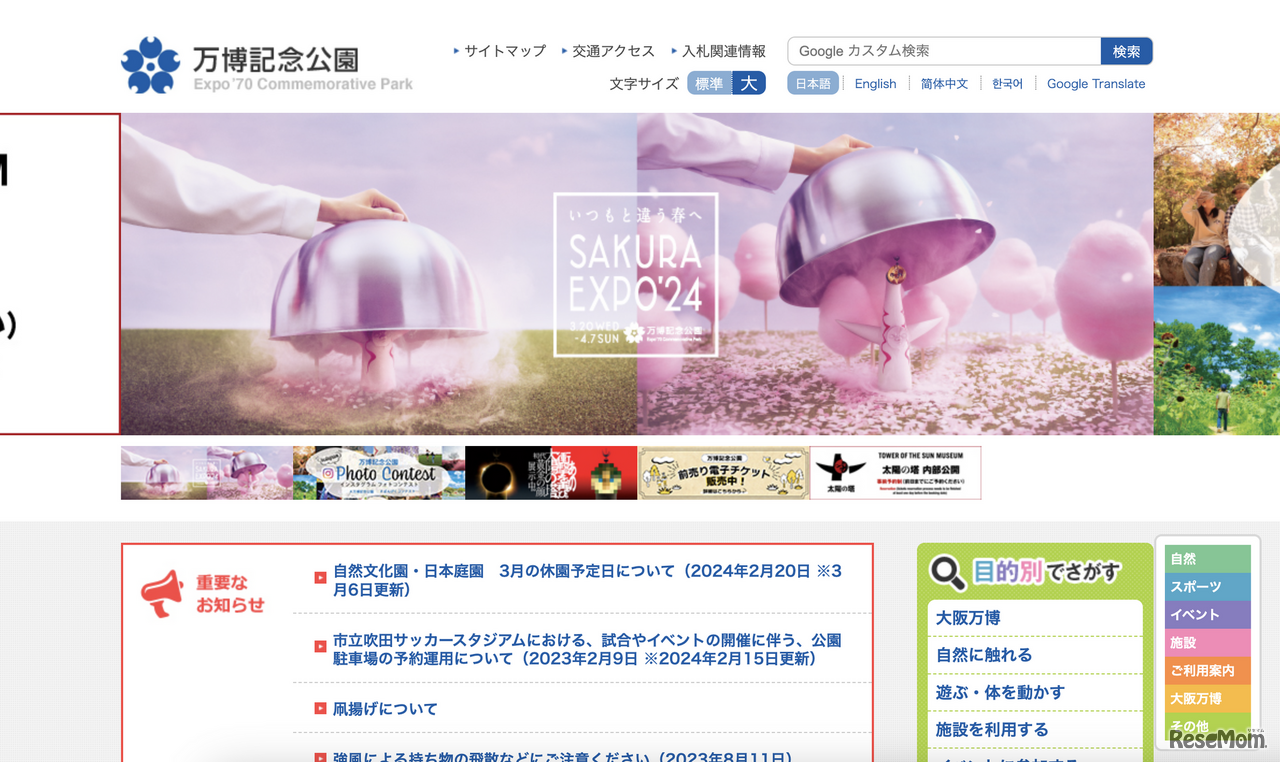Select the 日本語 language button
Screen dimensions: 1280x762
(813, 84)
